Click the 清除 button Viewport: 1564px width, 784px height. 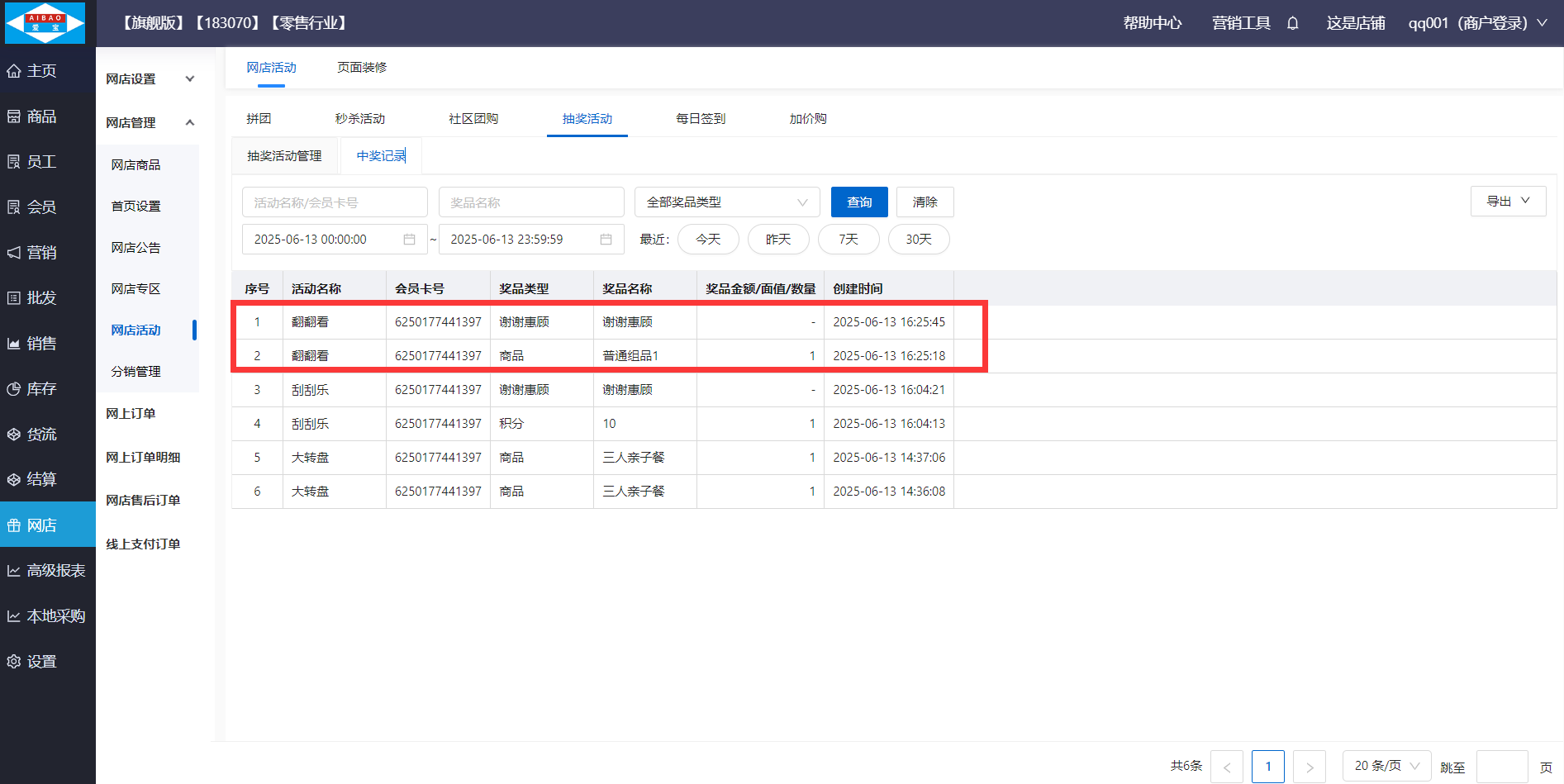tap(925, 202)
